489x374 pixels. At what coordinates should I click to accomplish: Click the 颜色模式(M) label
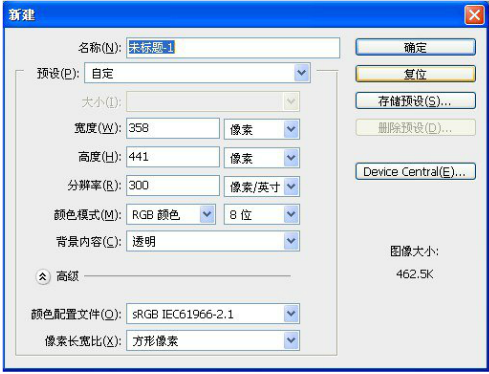[x=87, y=215]
